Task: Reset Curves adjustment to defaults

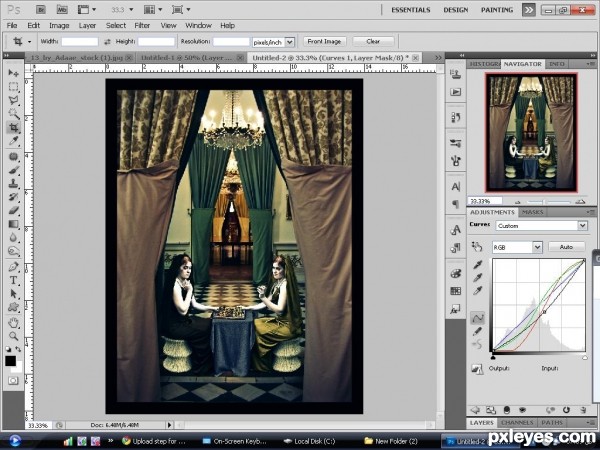Action: tap(566, 410)
